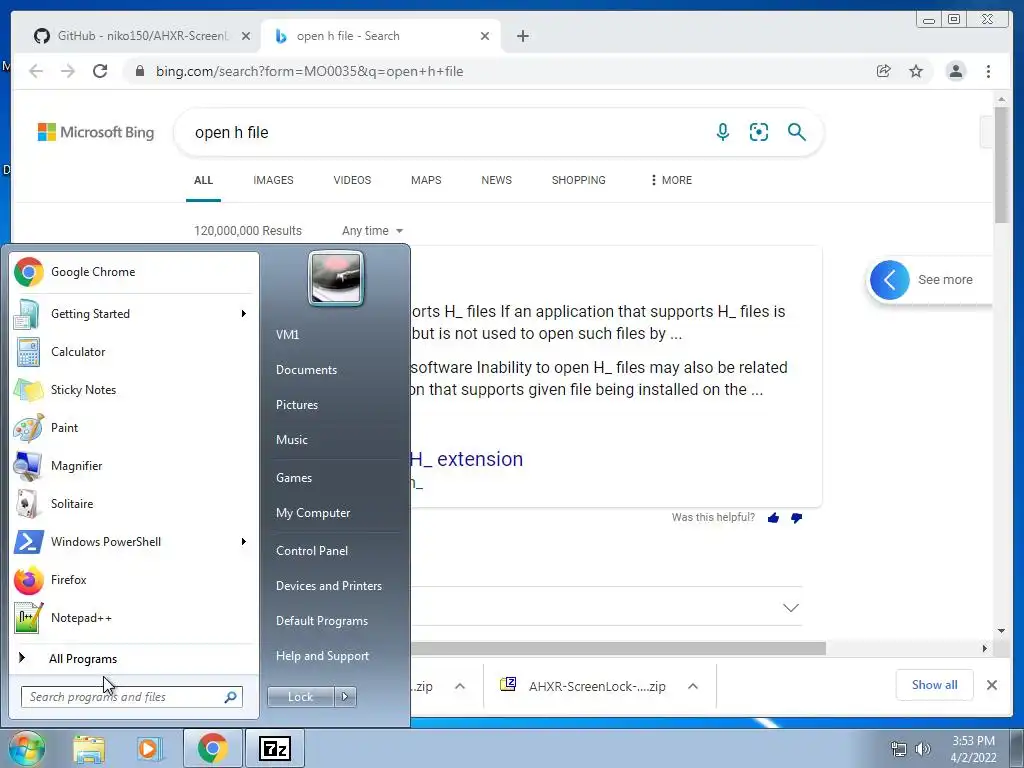
Task: Bookmark this page with the star icon
Action: click(916, 71)
